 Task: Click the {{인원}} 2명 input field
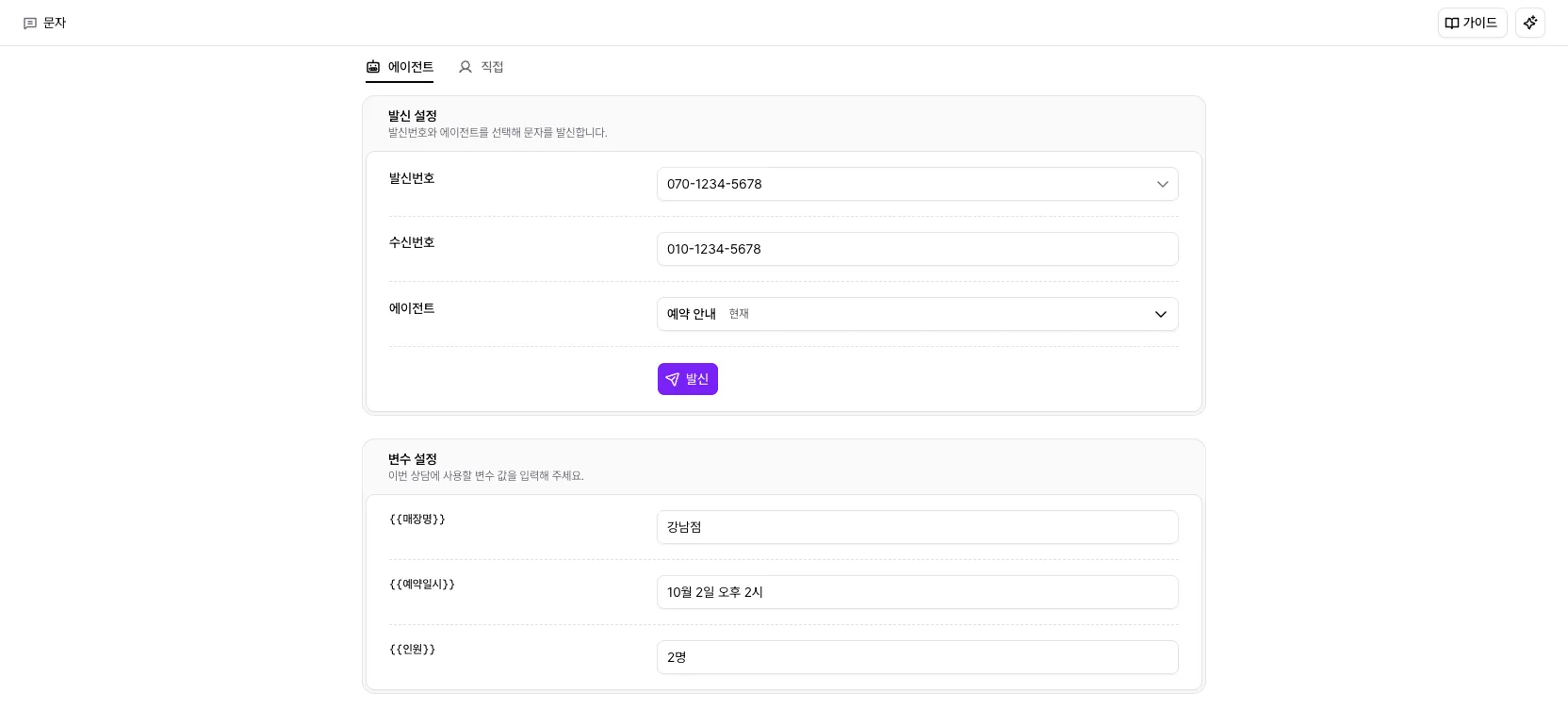[x=918, y=657]
